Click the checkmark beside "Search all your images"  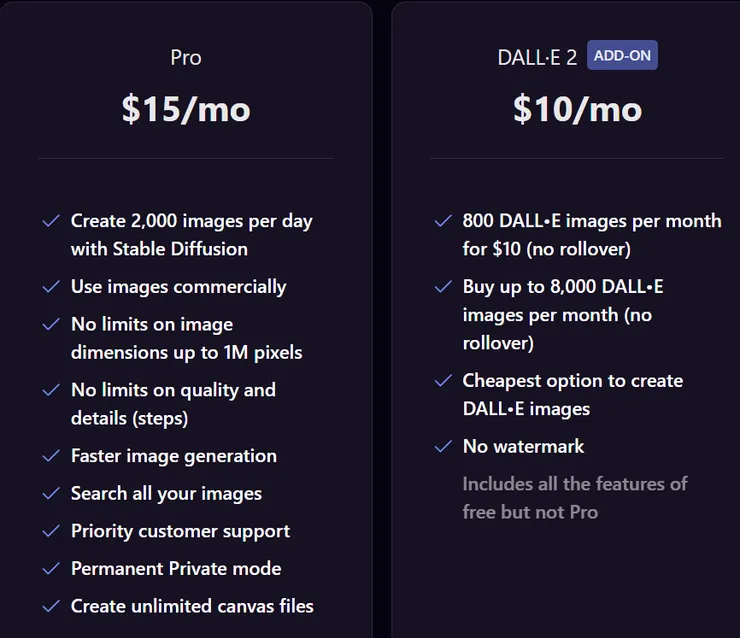click(51, 494)
